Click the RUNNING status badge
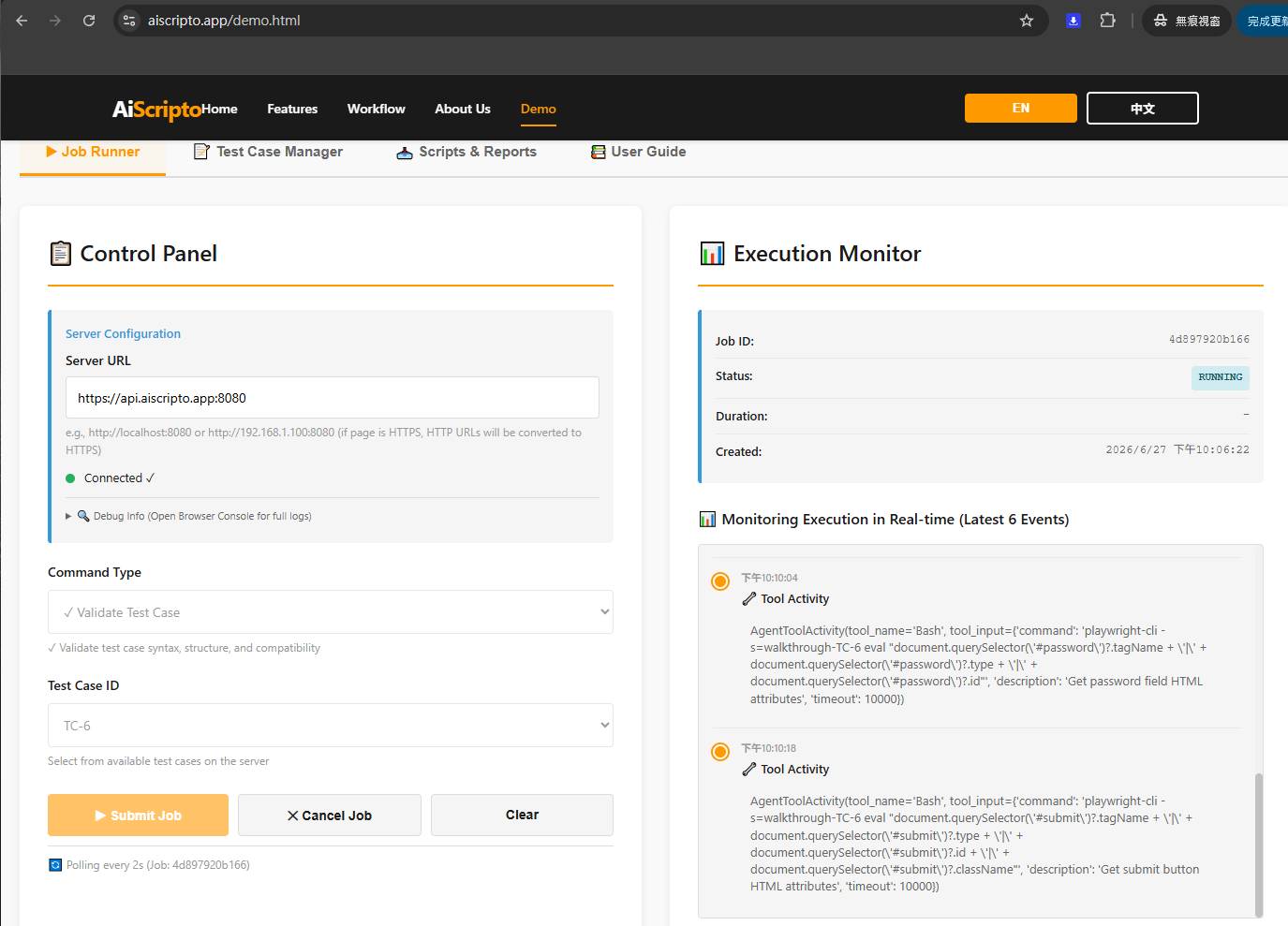The height and width of the screenshot is (926, 1288). click(x=1221, y=377)
